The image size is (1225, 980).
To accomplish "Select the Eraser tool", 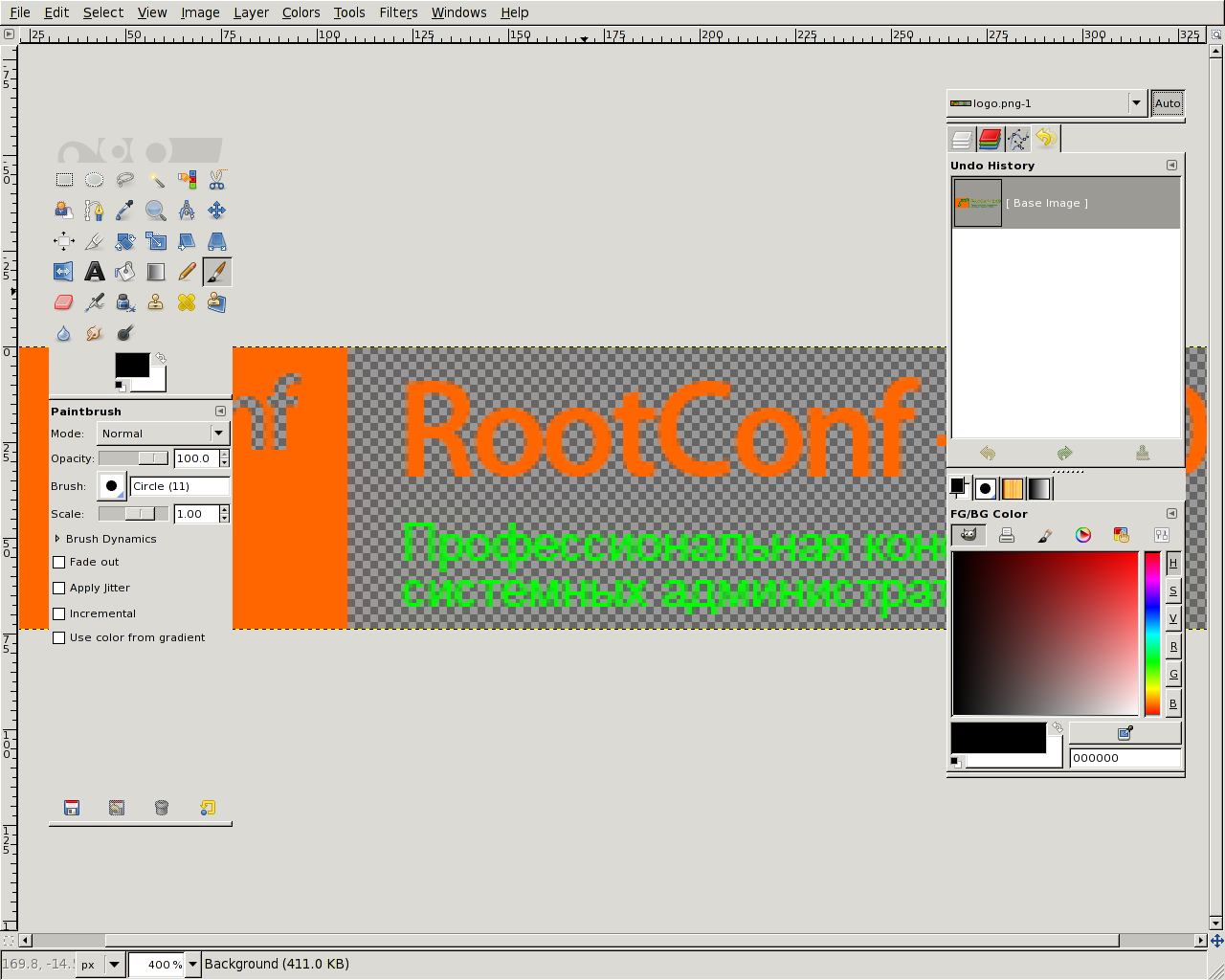I will 64,302.
